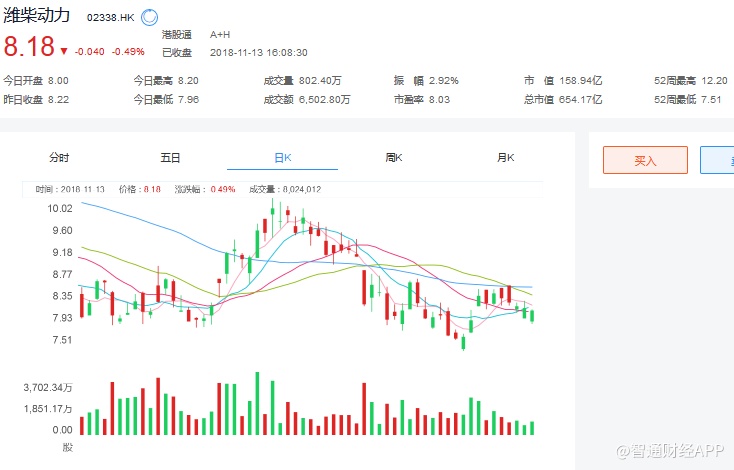Viewport: 734px width, 470px height.
Task: Click the current price 8.18
Action: click(x=28, y=47)
